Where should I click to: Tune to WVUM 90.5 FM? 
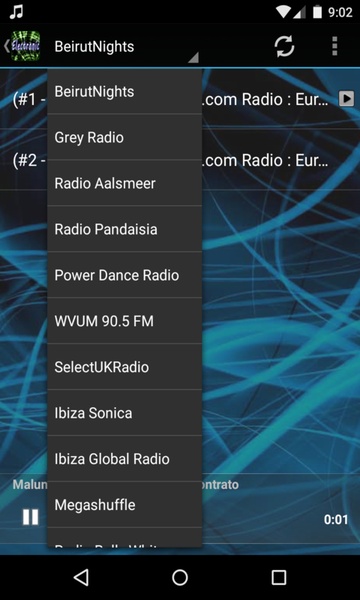click(x=124, y=321)
